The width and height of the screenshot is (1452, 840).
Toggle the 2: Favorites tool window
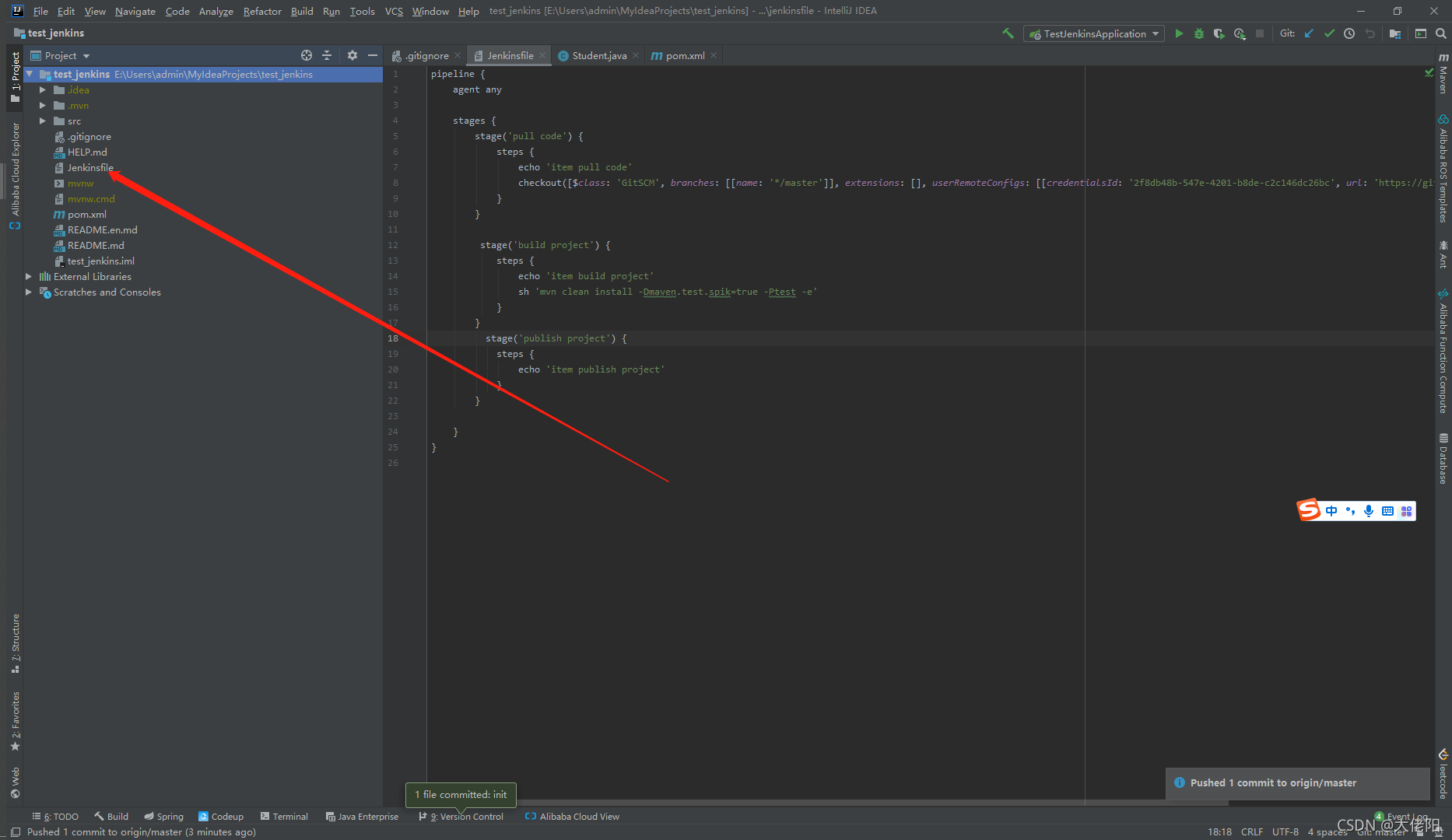(x=15, y=721)
